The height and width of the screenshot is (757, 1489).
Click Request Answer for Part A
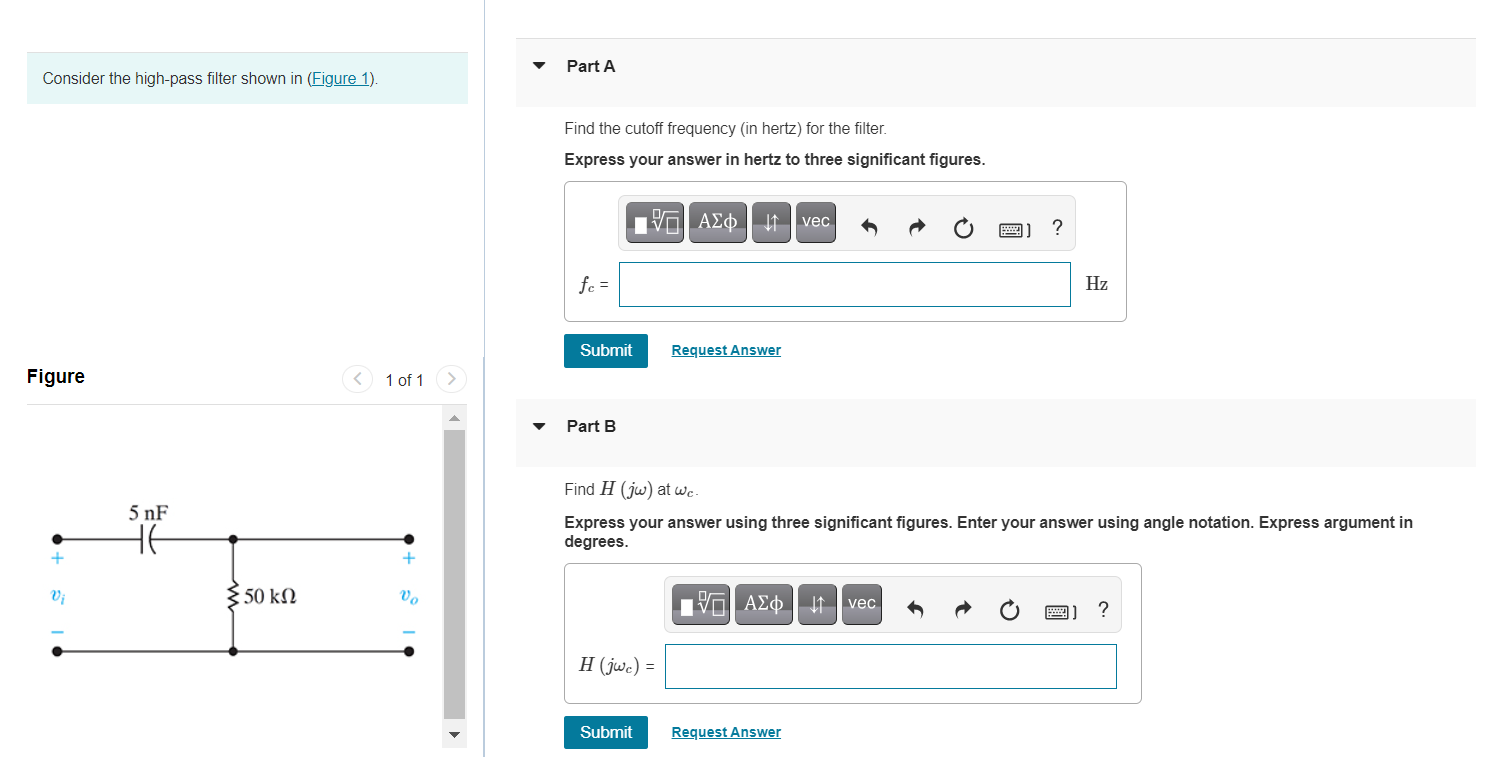click(x=726, y=349)
